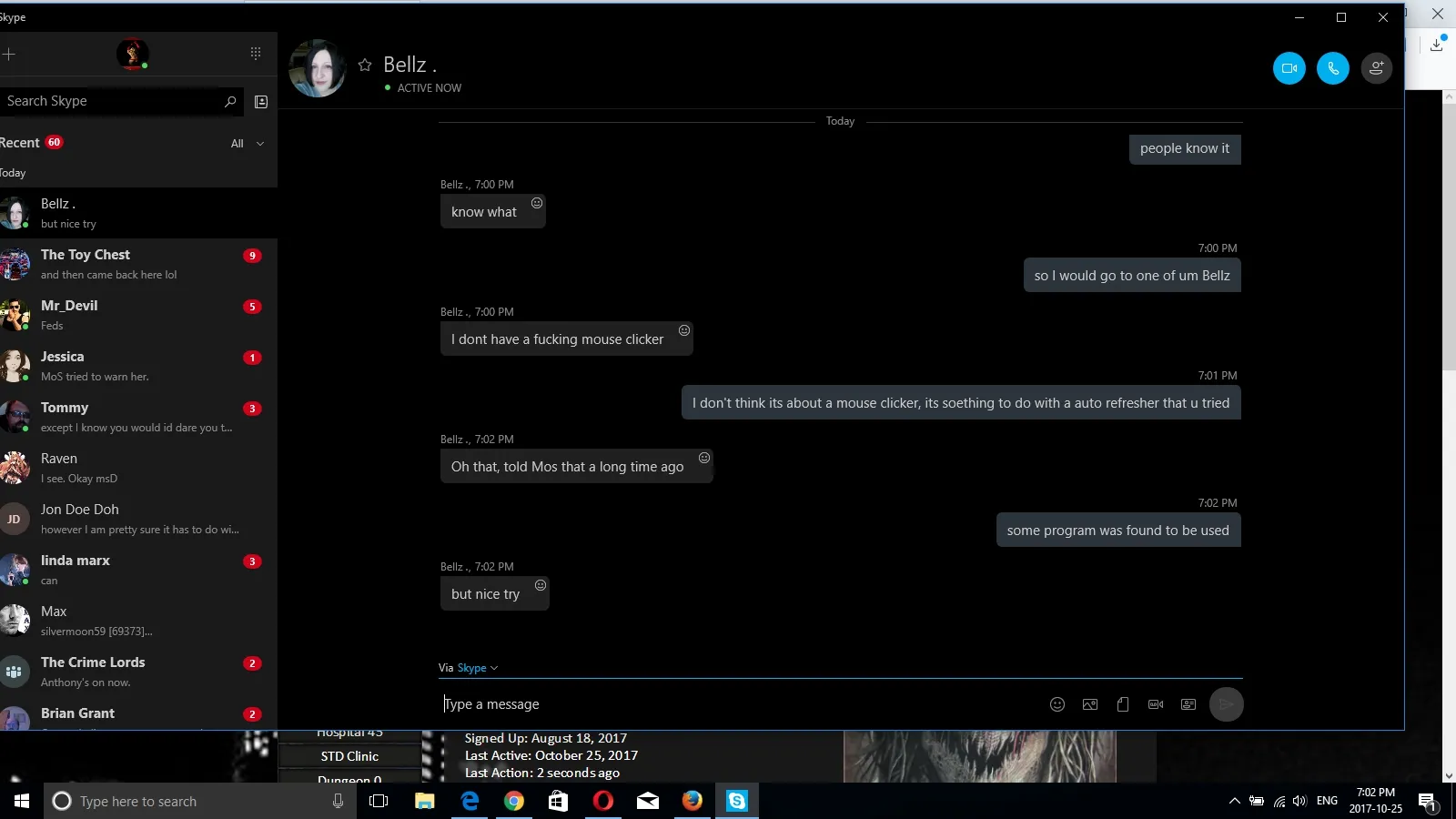Screen dimensions: 1456x819
Task: Attach an image to the message
Action: click(x=1090, y=704)
